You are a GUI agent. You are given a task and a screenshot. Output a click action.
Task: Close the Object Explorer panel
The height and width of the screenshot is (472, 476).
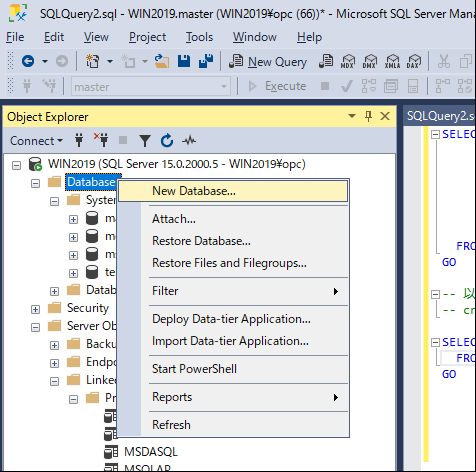click(x=385, y=116)
